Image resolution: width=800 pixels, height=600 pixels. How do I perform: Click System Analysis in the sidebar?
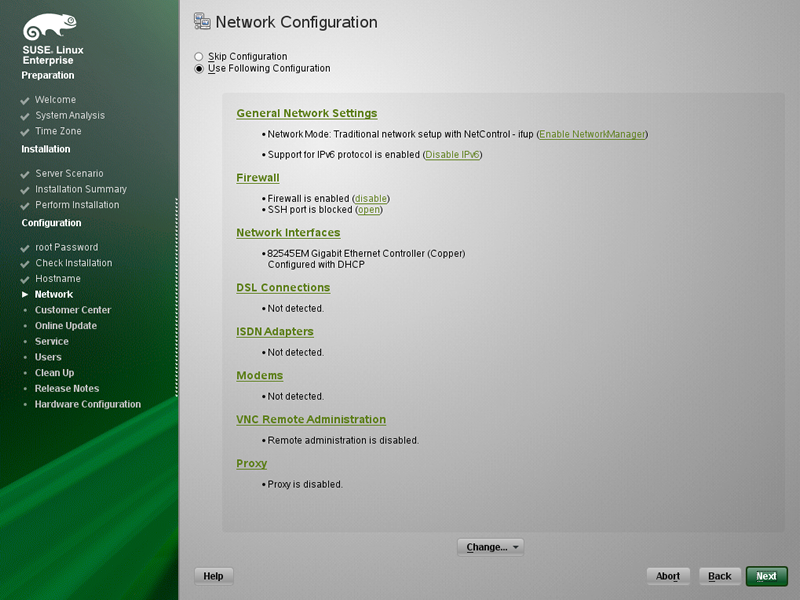[70, 116]
